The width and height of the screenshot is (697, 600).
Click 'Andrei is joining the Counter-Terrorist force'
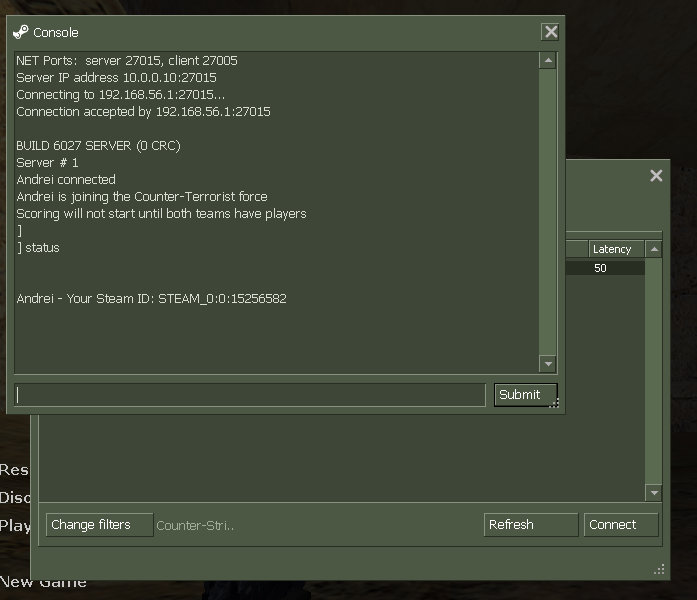(142, 196)
